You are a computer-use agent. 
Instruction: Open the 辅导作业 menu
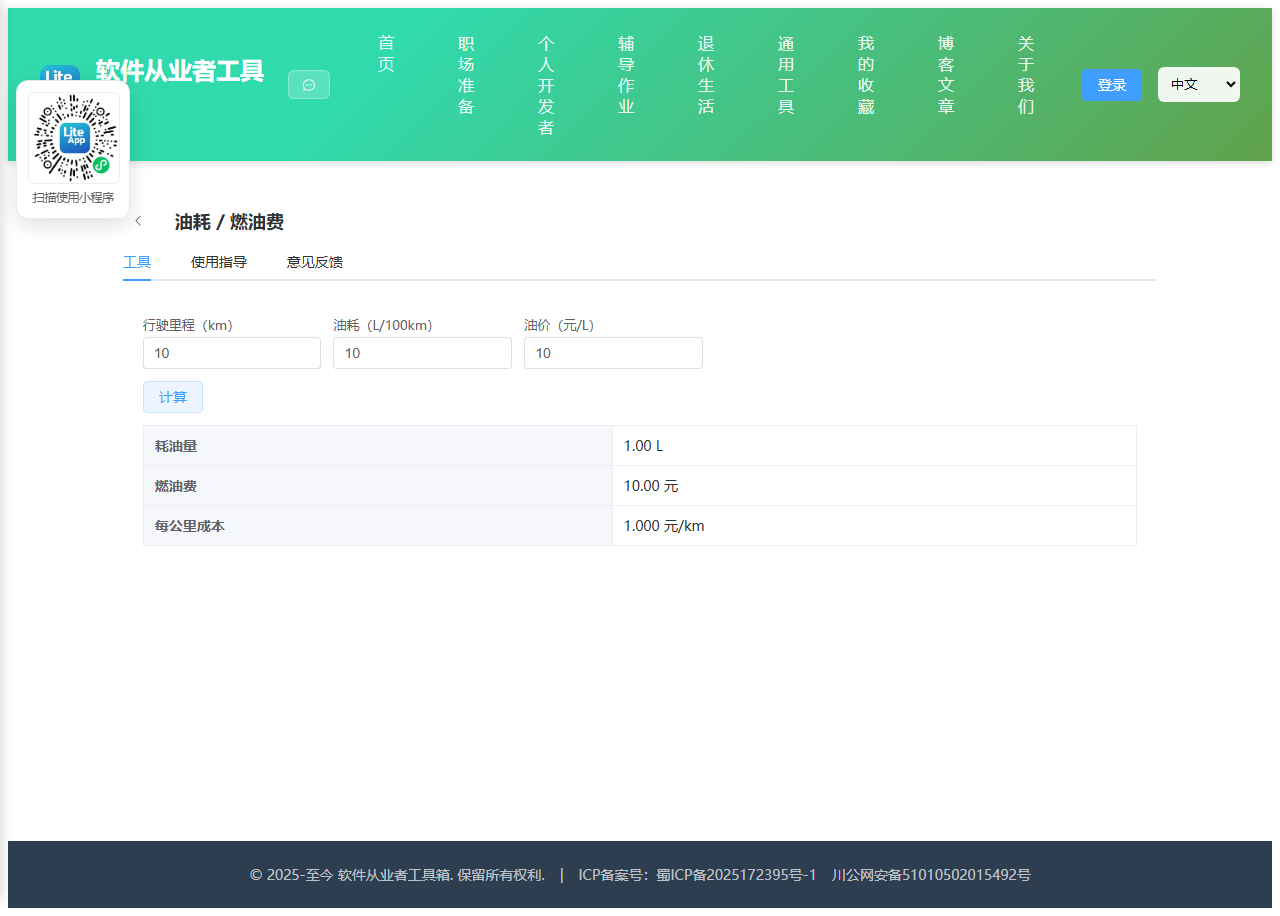(626, 75)
